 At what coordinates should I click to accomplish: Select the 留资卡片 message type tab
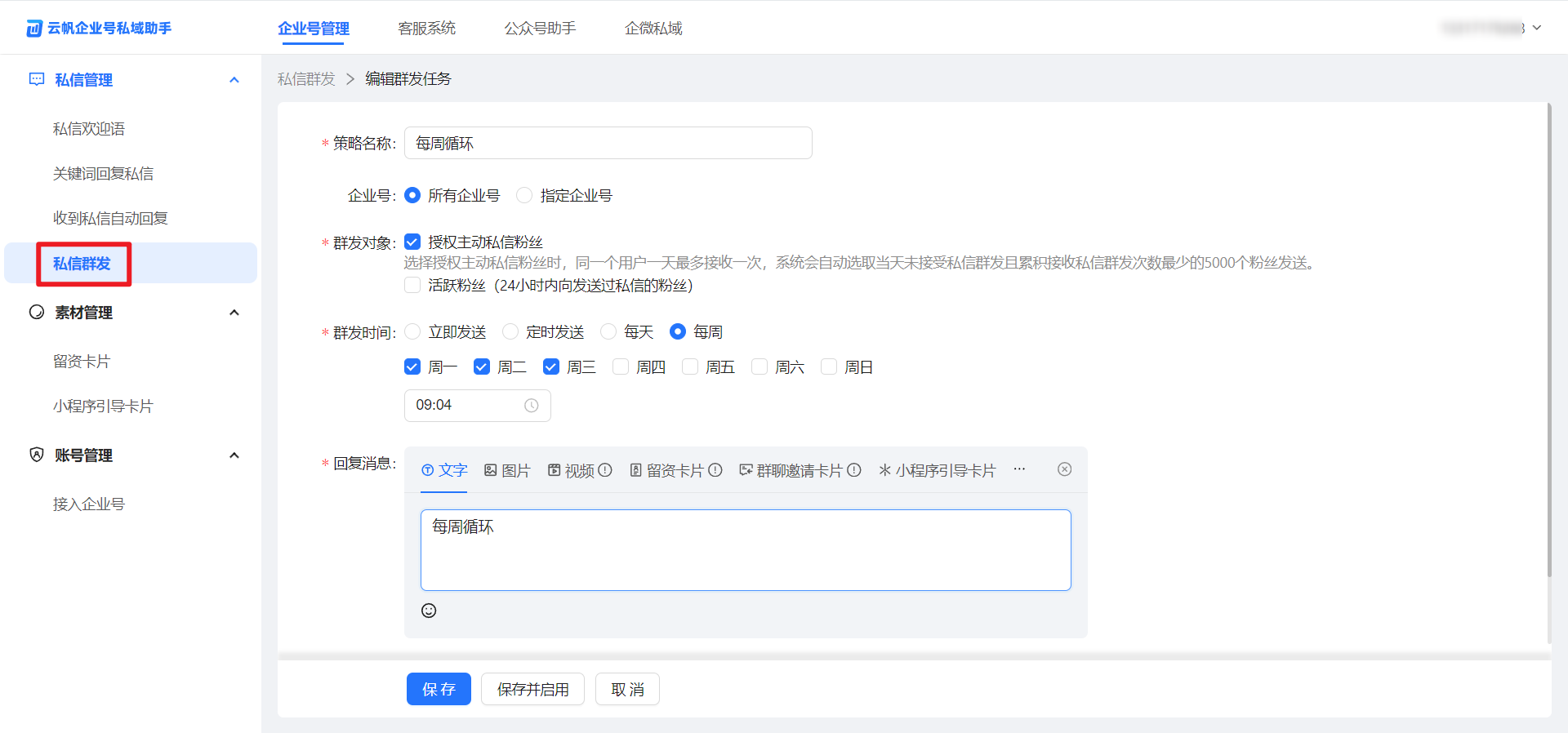[666, 470]
